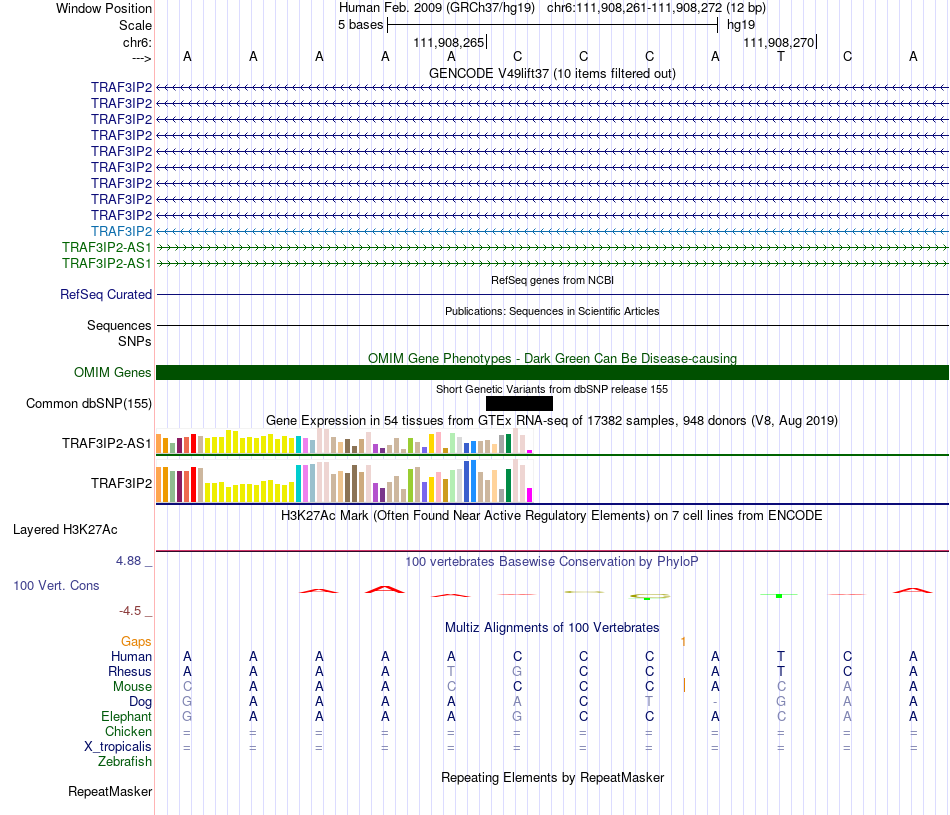950x815 pixels.
Task: Open Publications: Sequences in Scientific Articles title
Action: tap(552, 311)
